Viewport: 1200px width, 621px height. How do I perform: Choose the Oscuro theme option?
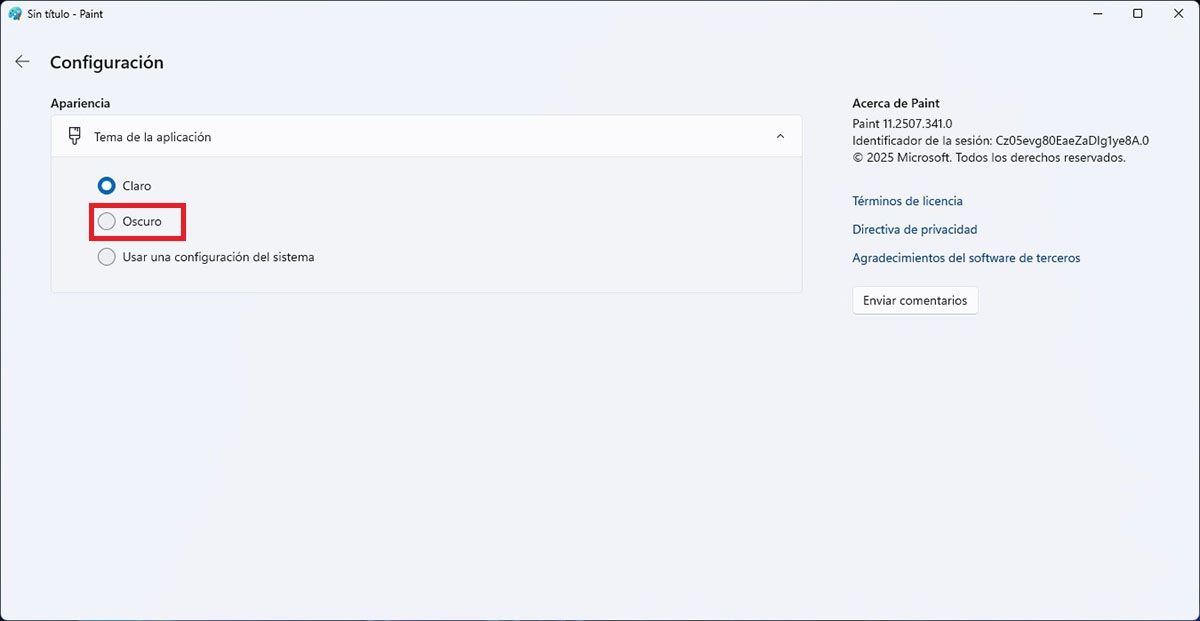click(106, 221)
